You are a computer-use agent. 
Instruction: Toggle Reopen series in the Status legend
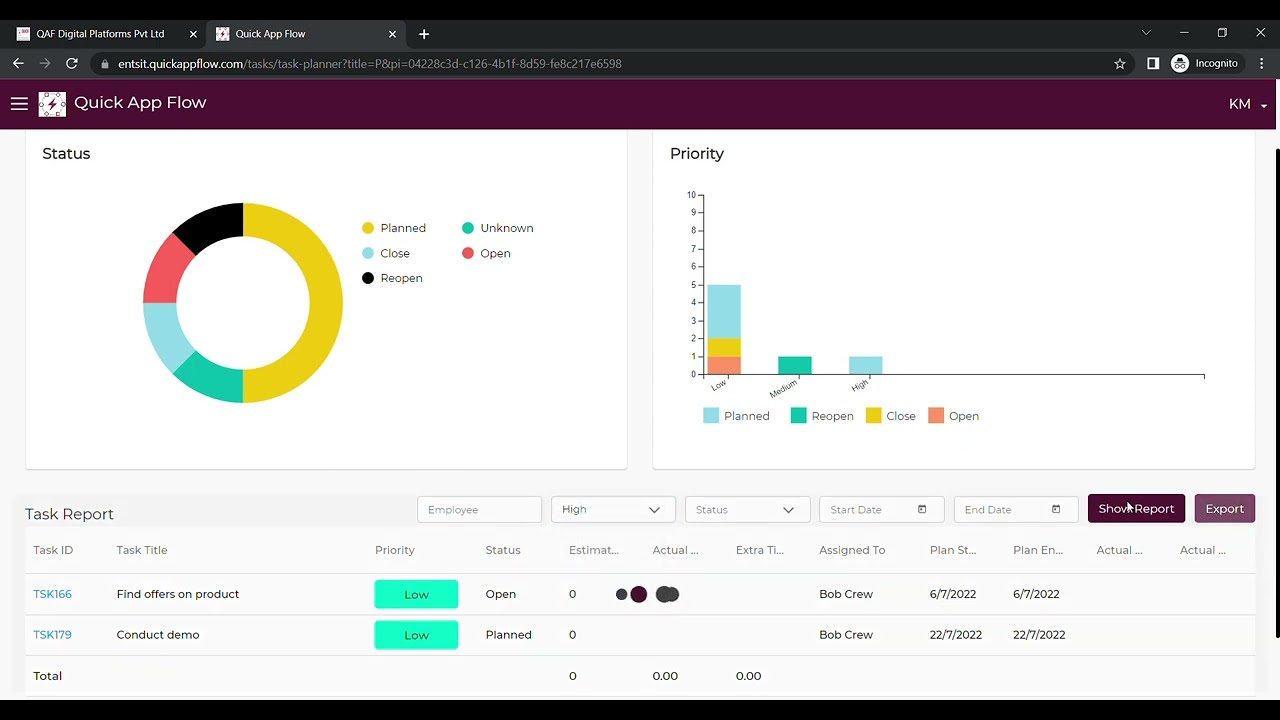click(x=392, y=278)
